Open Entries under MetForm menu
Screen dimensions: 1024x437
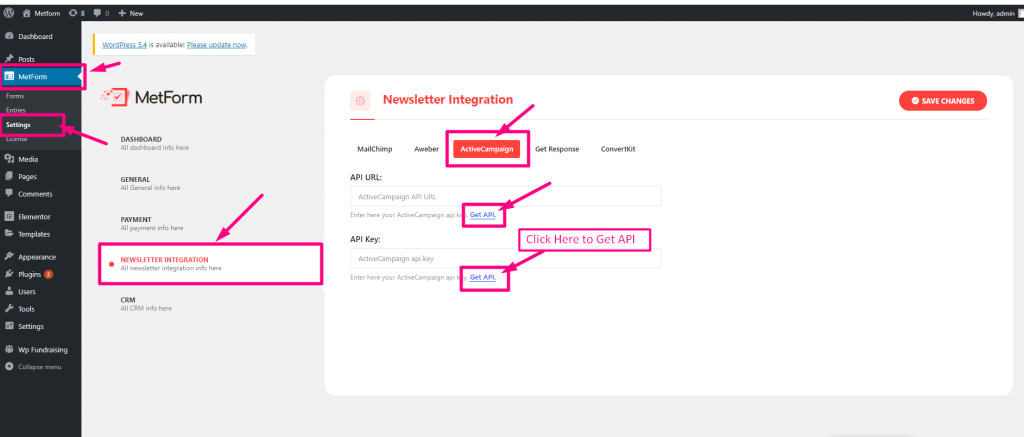[x=16, y=110]
